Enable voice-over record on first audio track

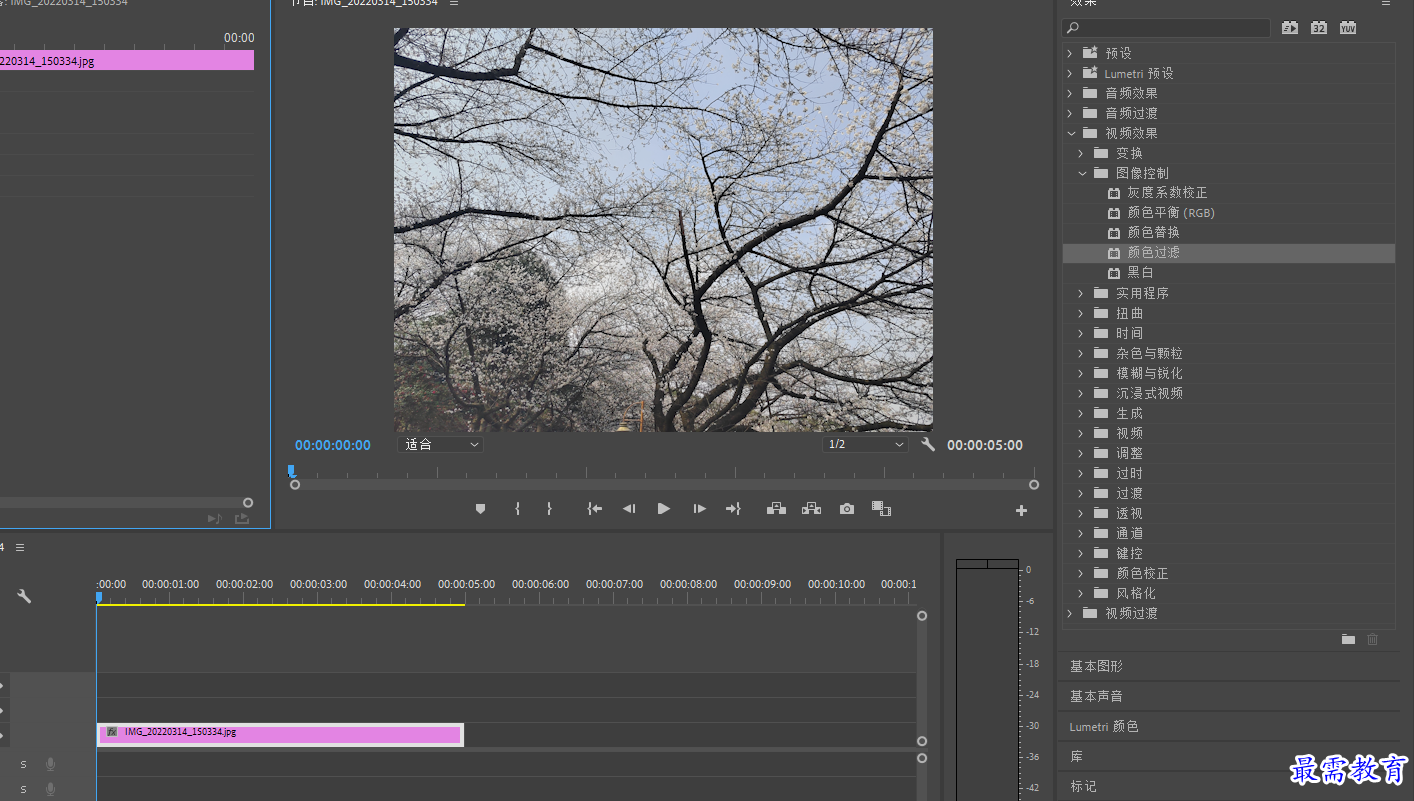(50, 765)
